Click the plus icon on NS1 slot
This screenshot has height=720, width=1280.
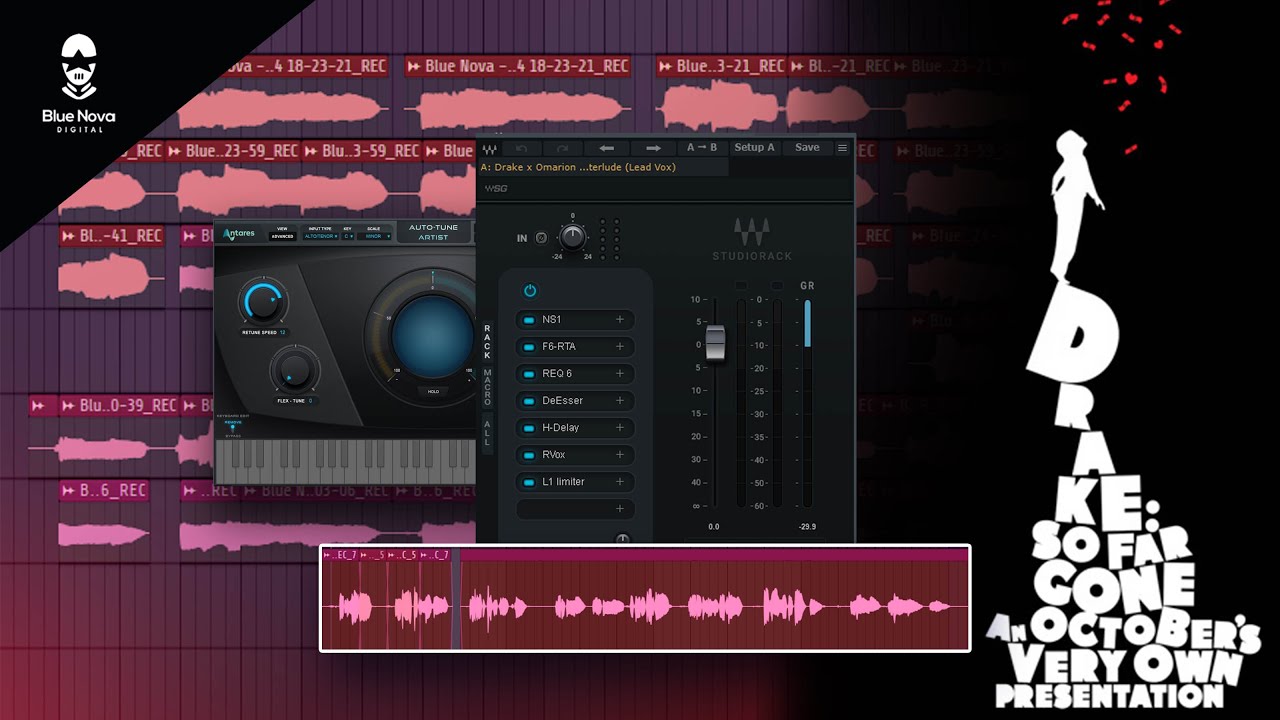pyautogui.click(x=620, y=320)
